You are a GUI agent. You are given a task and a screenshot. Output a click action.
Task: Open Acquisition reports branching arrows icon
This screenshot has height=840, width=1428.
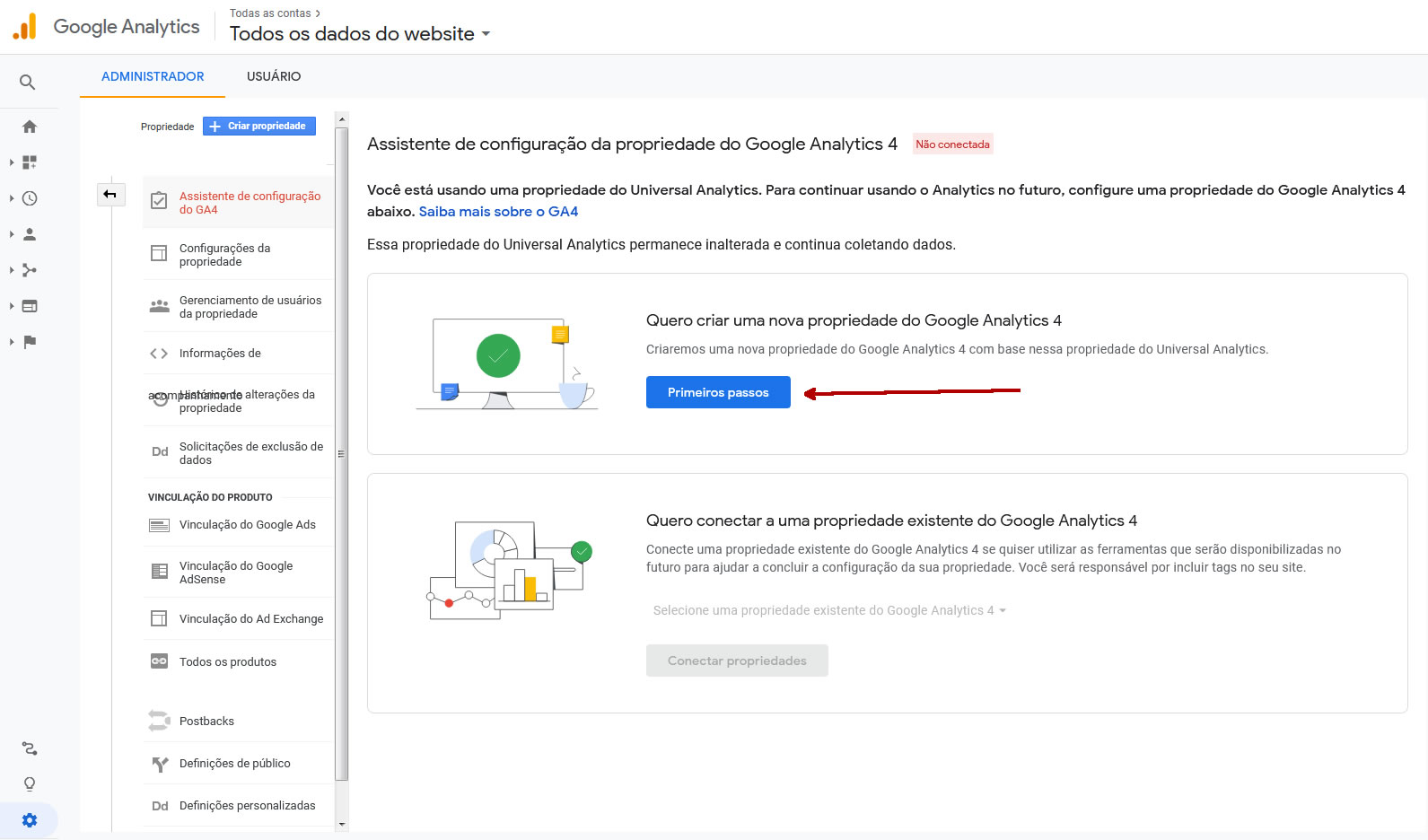[x=30, y=270]
